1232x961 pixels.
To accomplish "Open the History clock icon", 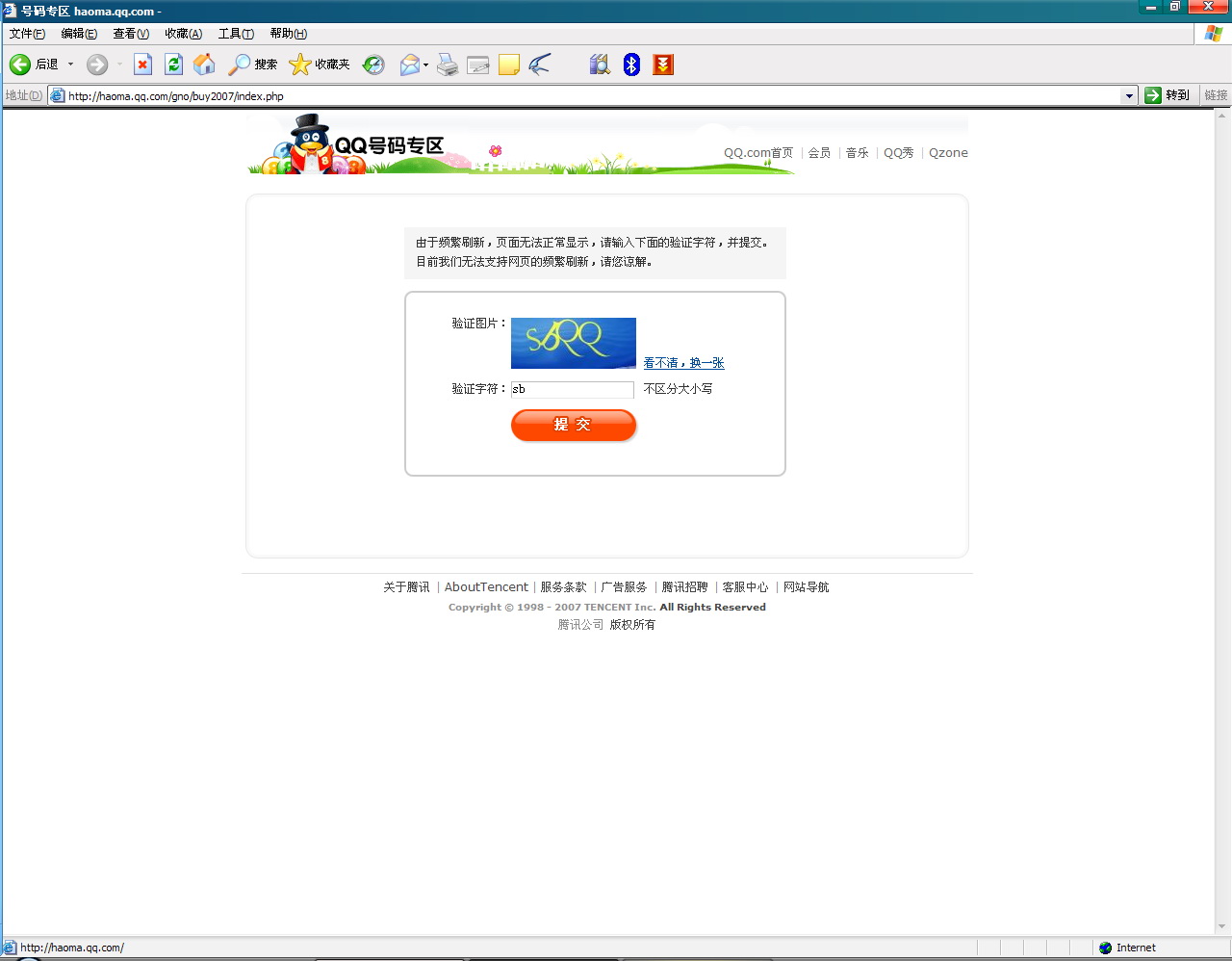I will tap(373, 65).
